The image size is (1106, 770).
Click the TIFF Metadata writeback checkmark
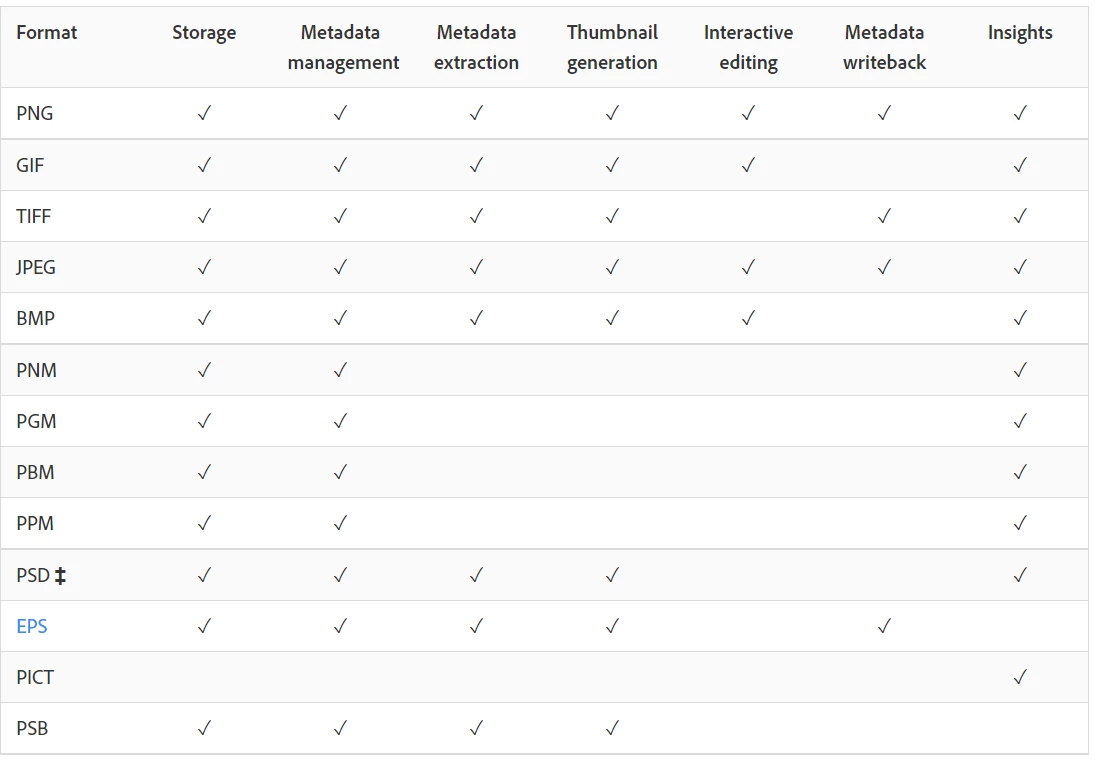pos(885,216)
